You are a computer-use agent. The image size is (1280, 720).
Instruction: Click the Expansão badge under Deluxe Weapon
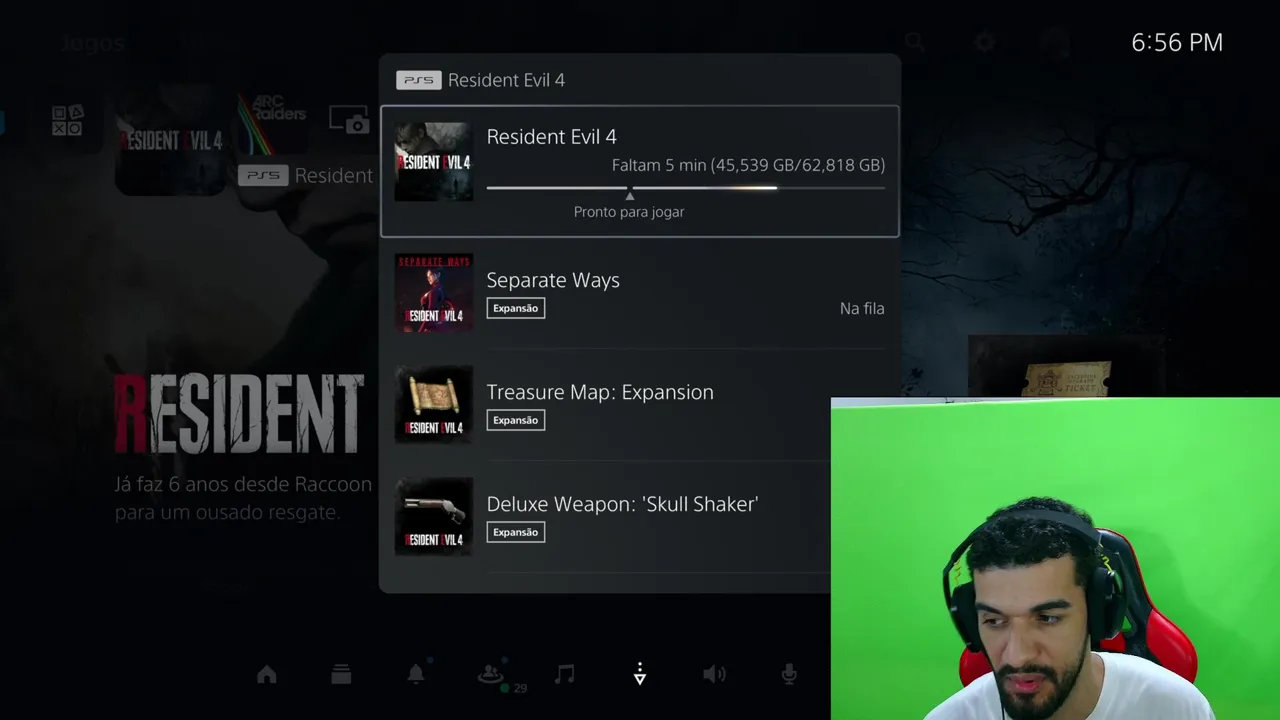516,532
